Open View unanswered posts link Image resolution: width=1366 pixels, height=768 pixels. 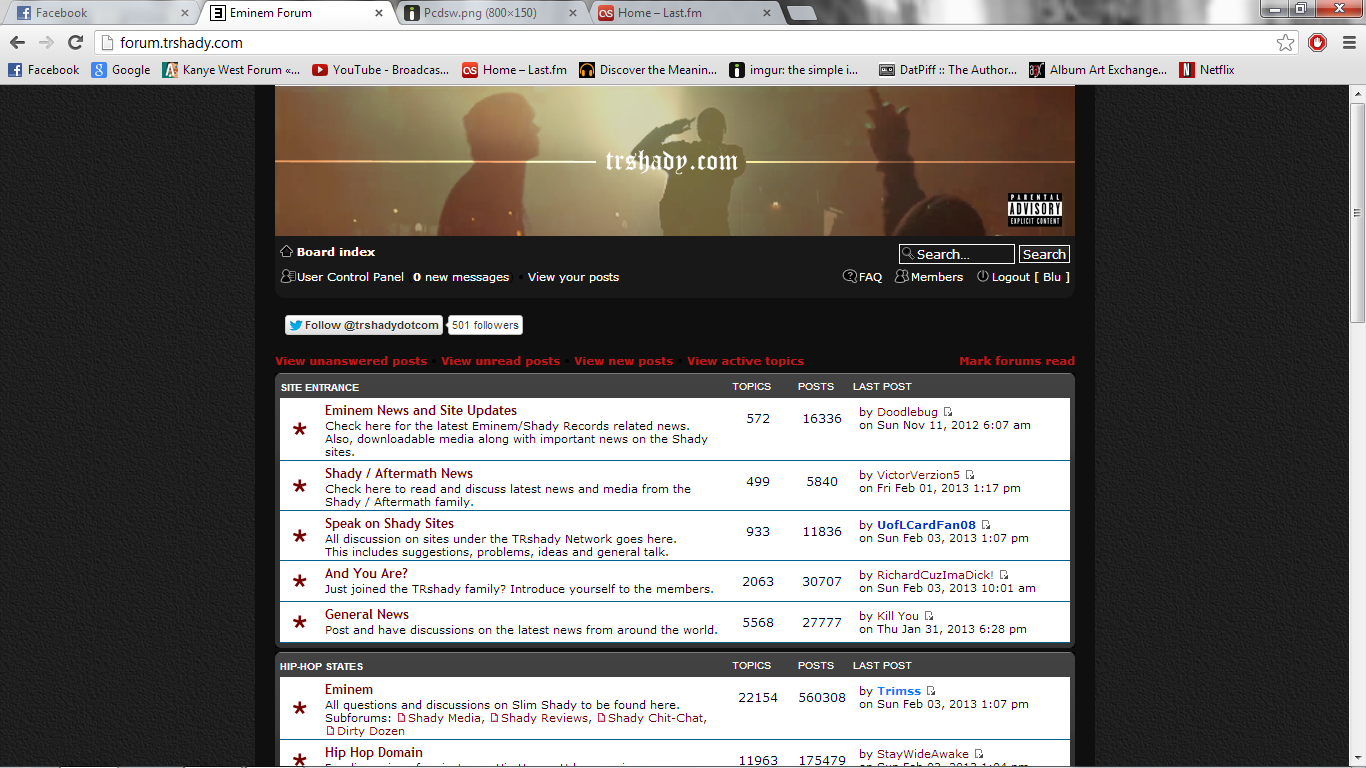click(351, 361)
